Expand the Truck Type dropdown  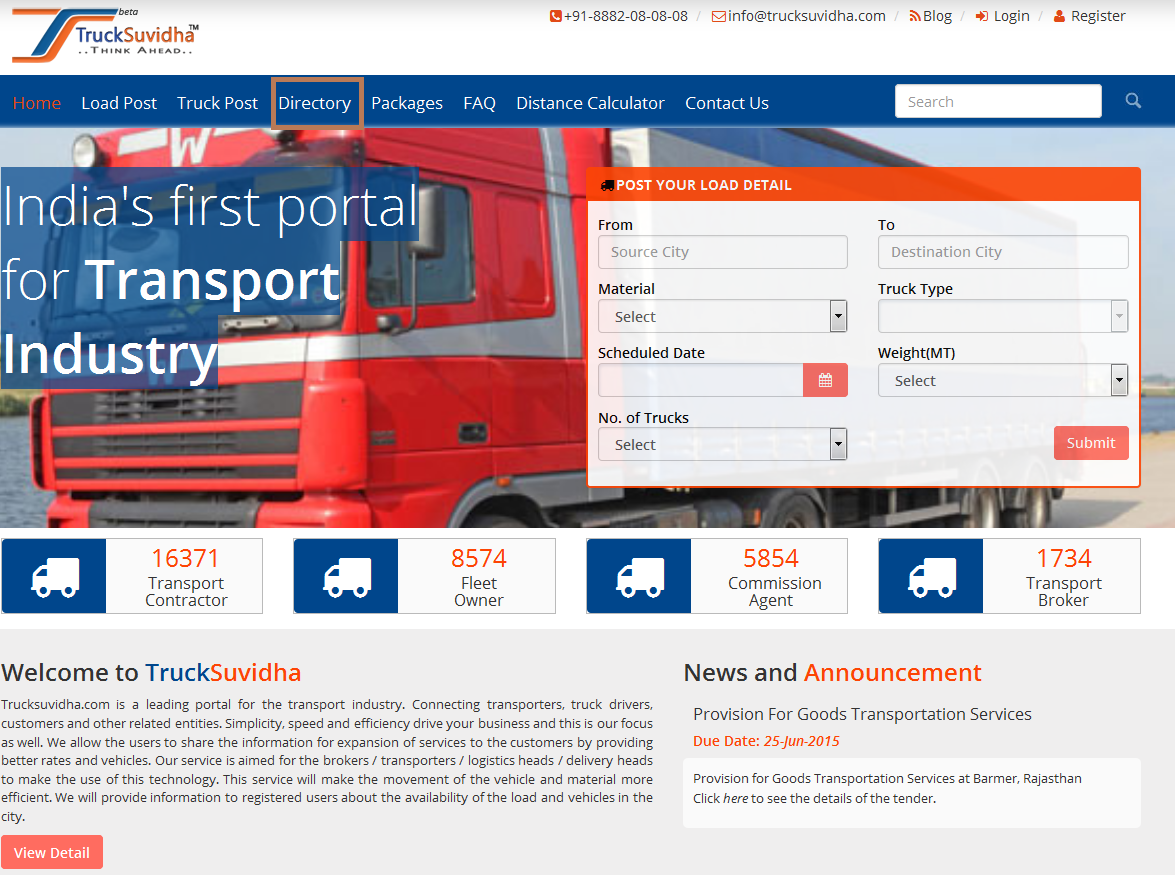point(1003,317)
